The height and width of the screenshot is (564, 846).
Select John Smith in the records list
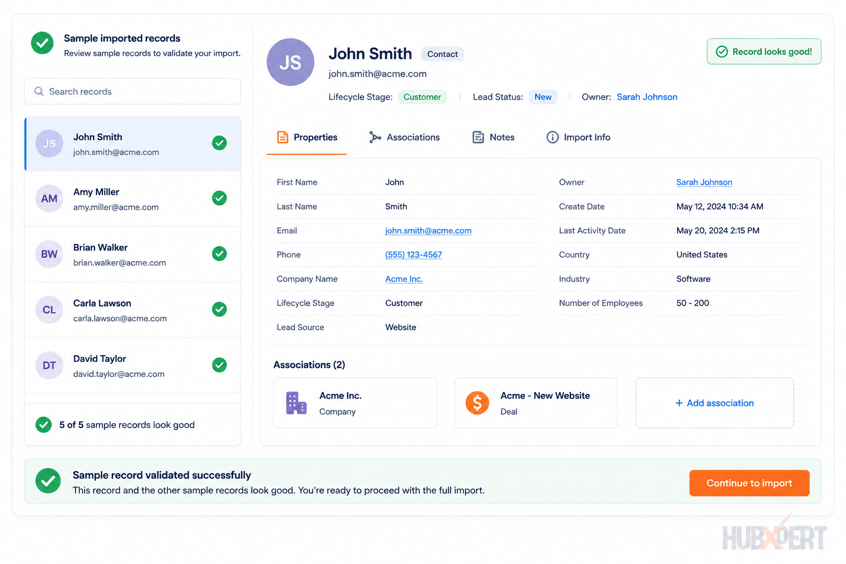[x=132, y=144]
